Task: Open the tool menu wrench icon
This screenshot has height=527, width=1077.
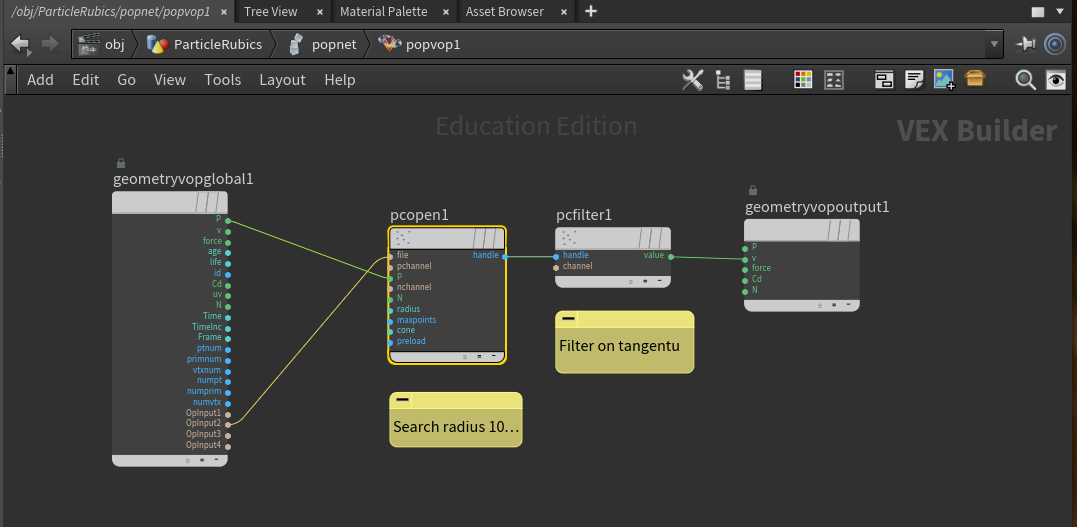Action: (692, 80)
